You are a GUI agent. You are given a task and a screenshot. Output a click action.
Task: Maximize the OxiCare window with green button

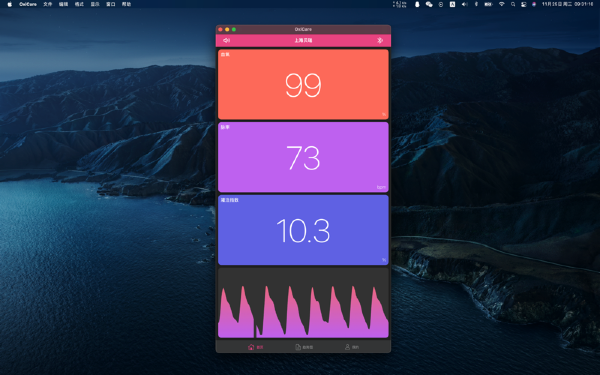234,29
